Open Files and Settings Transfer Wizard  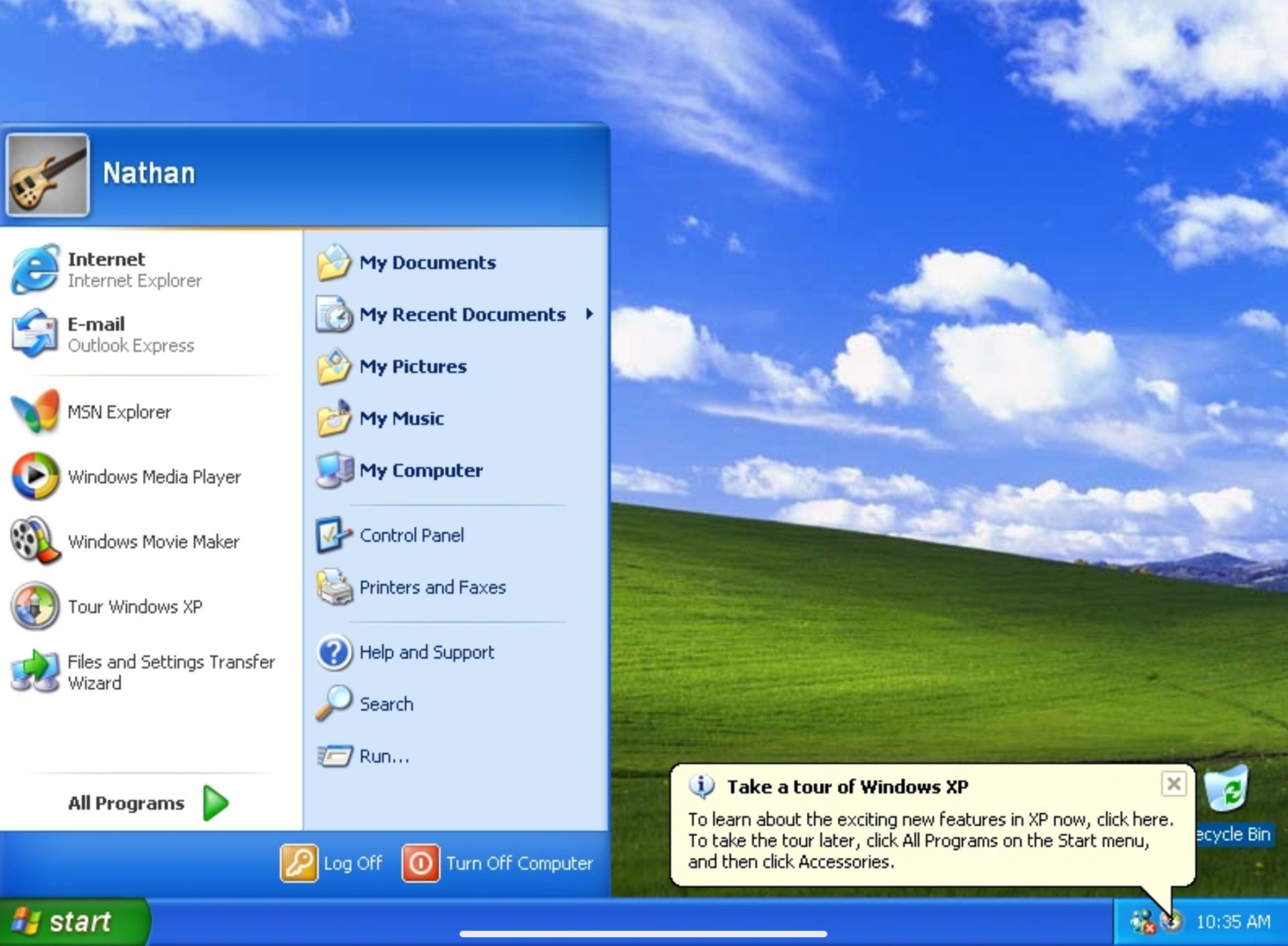pyautogui.click(x=170, y=672)
